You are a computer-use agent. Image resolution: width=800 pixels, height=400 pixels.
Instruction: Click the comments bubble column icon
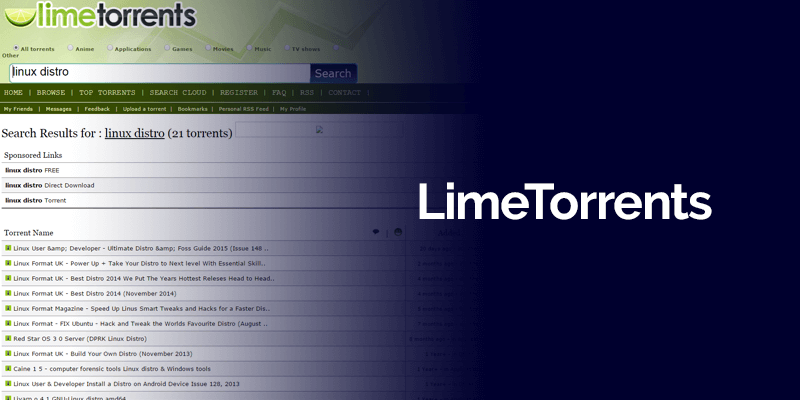376,232
